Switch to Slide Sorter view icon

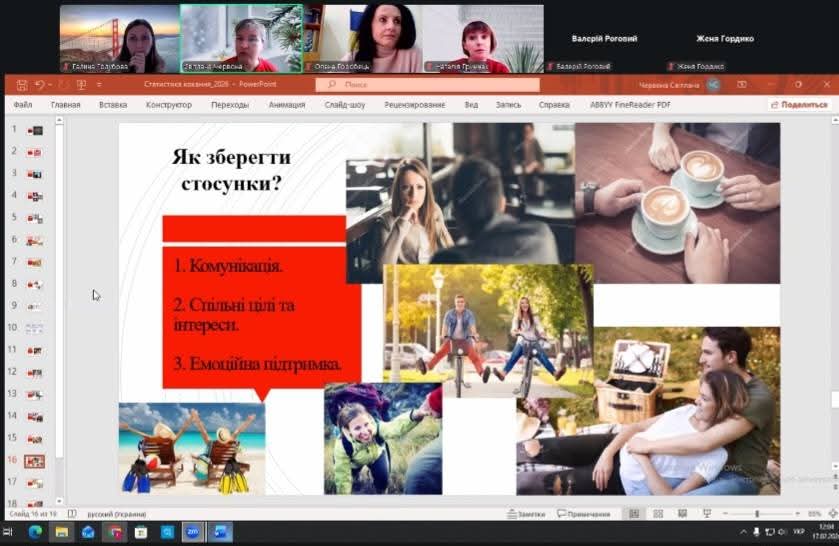tap(657, 513)
